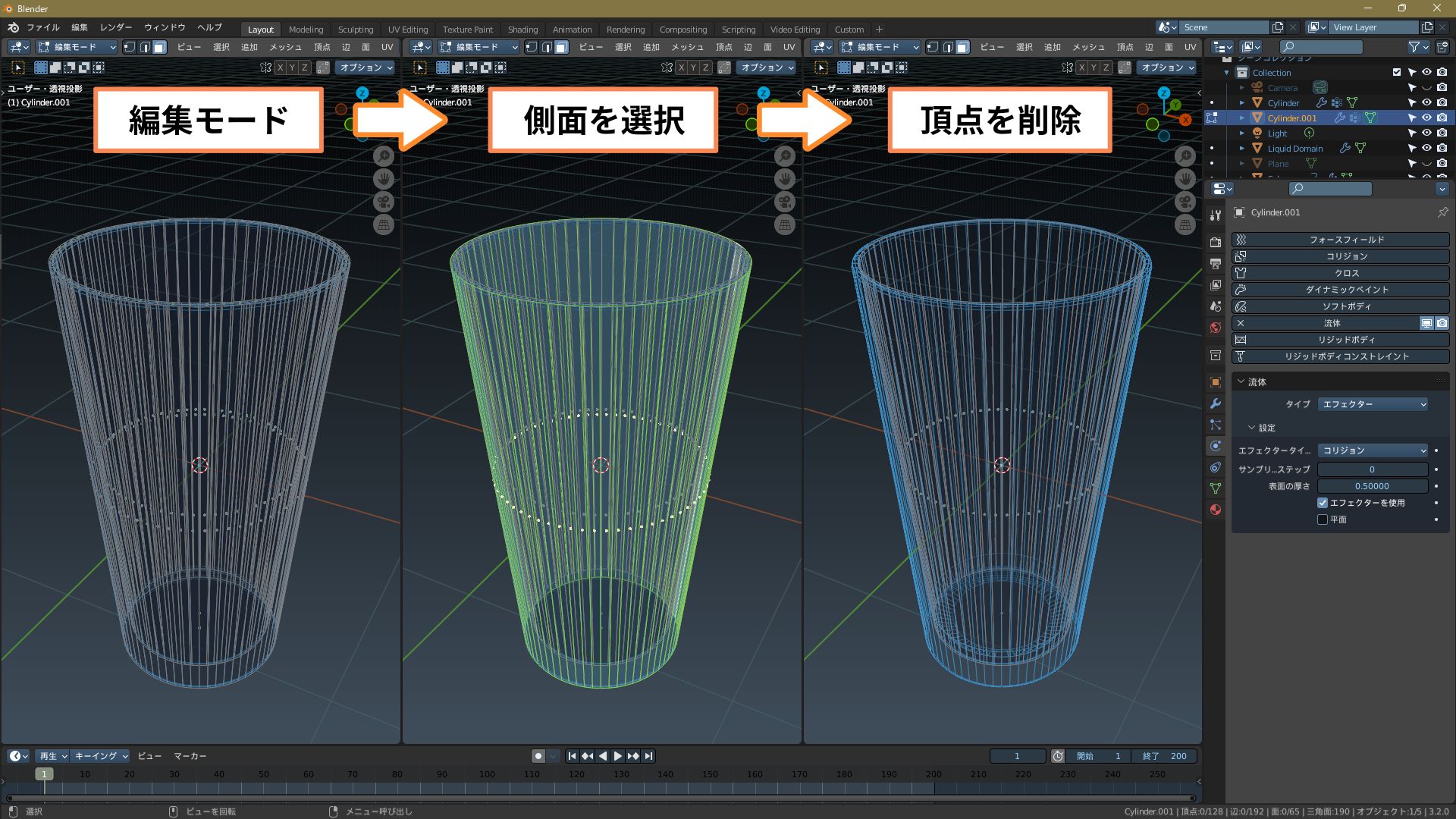Click the 表面の厚さ value slider
The height and width of the screenshot is (819, 1456).
(x=1372, y=486)
